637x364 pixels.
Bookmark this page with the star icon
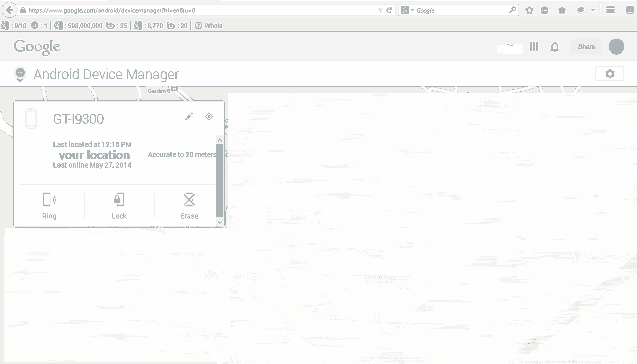529,10
